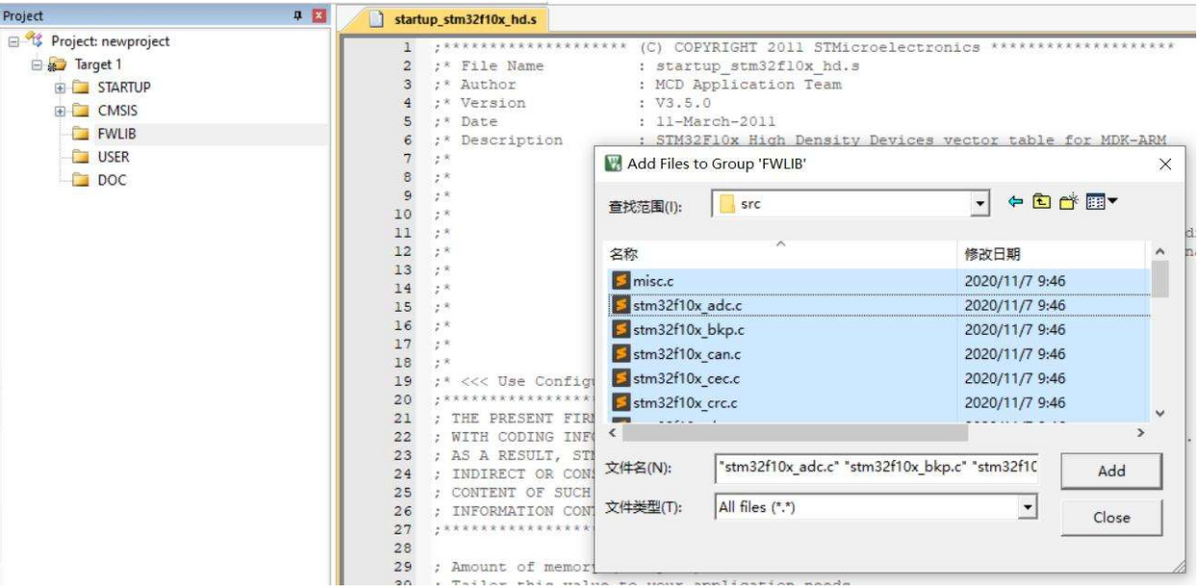Click the file list scroll left arrow
Image resolution: width=1200 pixels, height=588 pixels.
point(614,433)
